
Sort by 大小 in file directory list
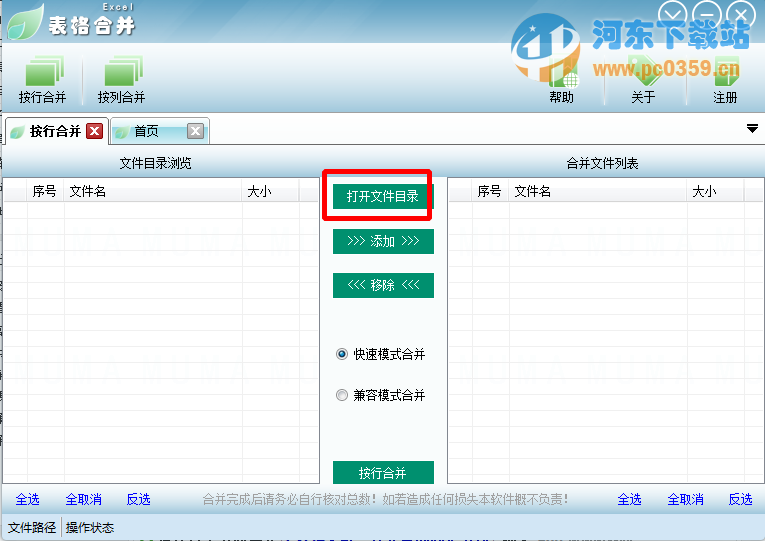(x=270, y=191)
